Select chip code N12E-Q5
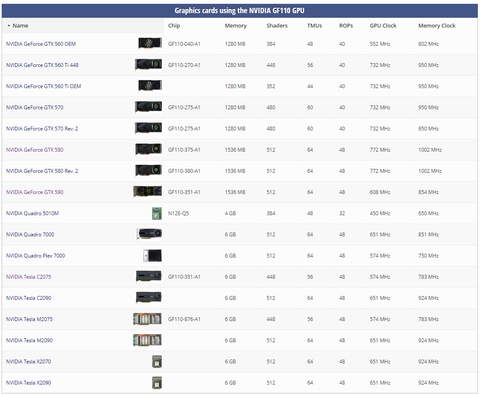The width and height of the screenshot is (480, 396). [178, 213]
